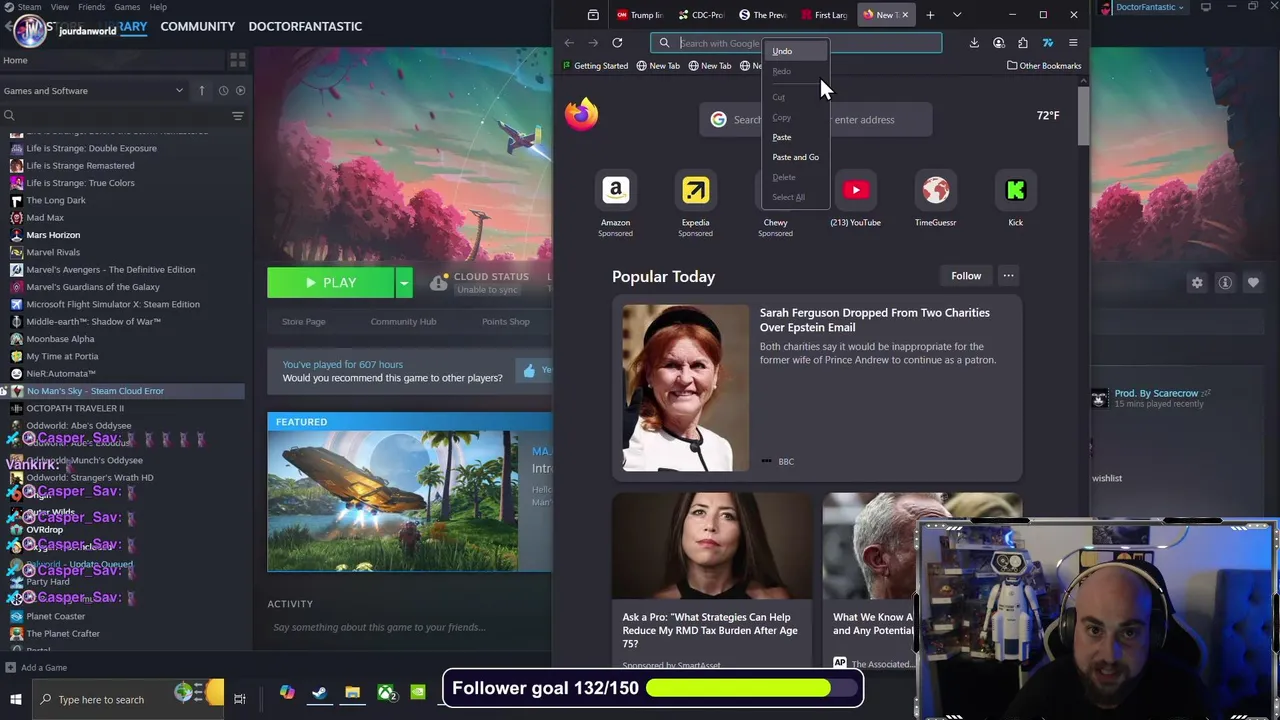Click game info icon next to gear

(1225, 283)
